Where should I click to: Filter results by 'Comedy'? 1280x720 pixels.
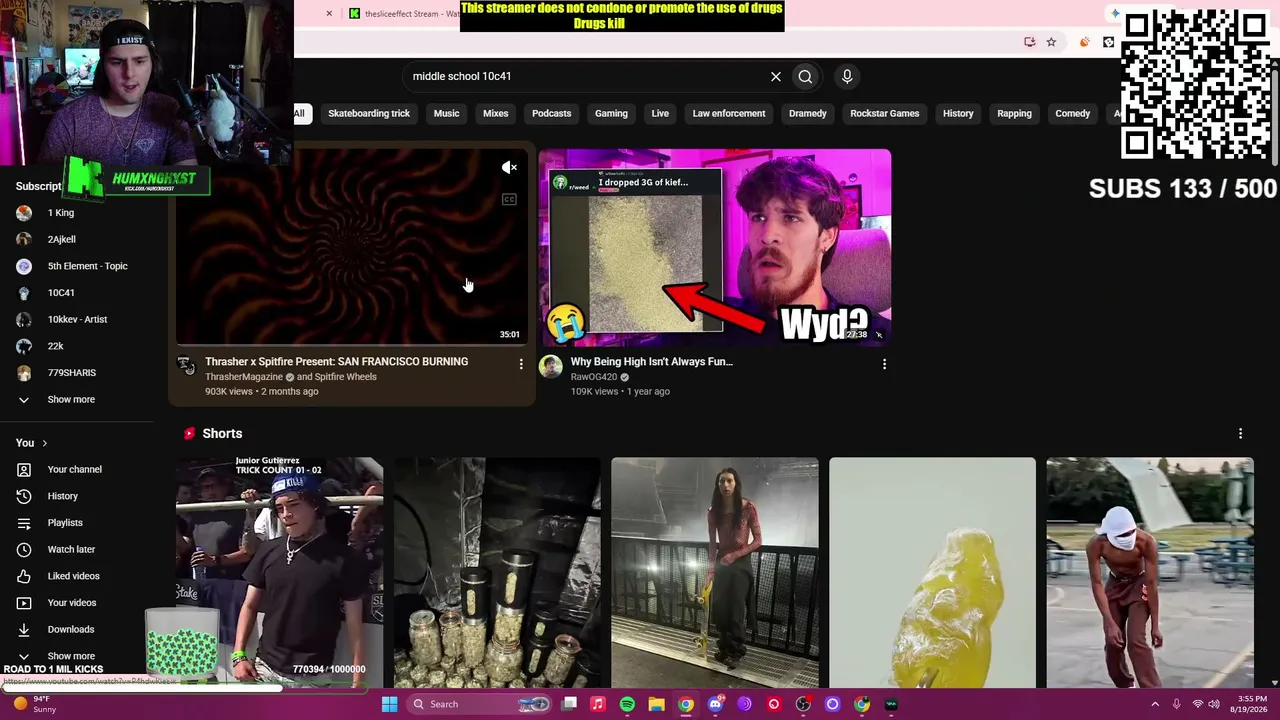point(1073,113)
